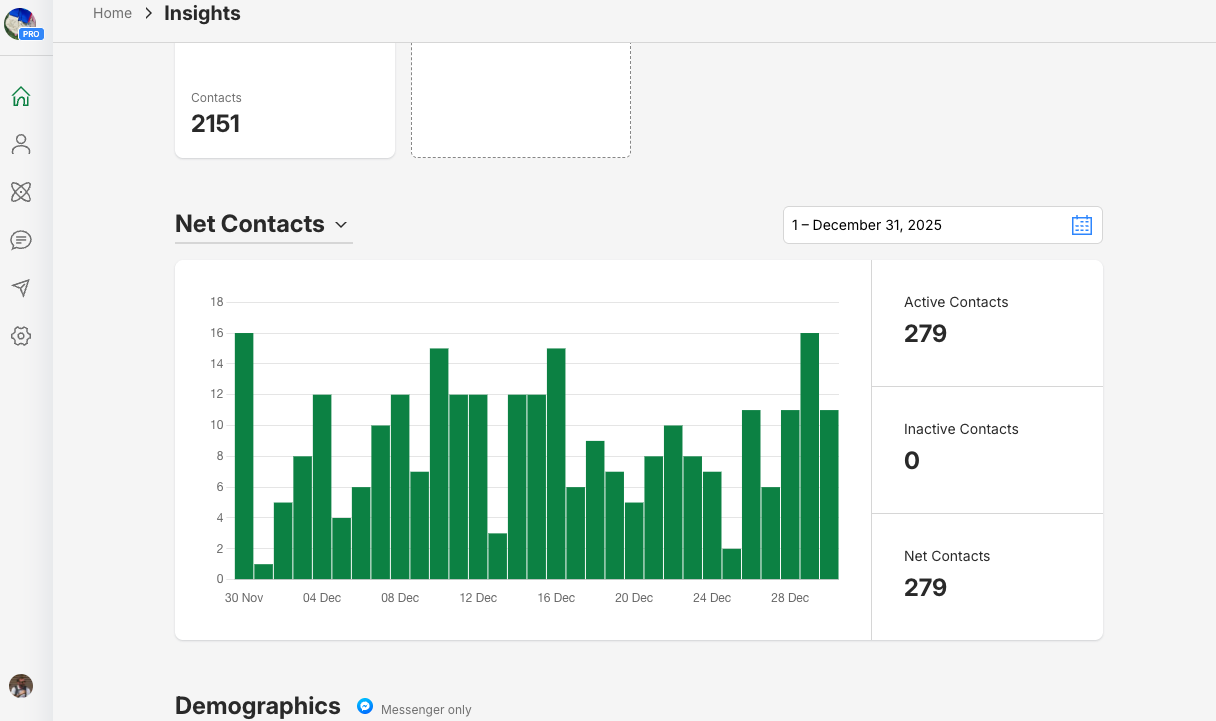Select the Inactive Contacts stat panel
The image size is (1216, 721).
(x=987, y=450)
